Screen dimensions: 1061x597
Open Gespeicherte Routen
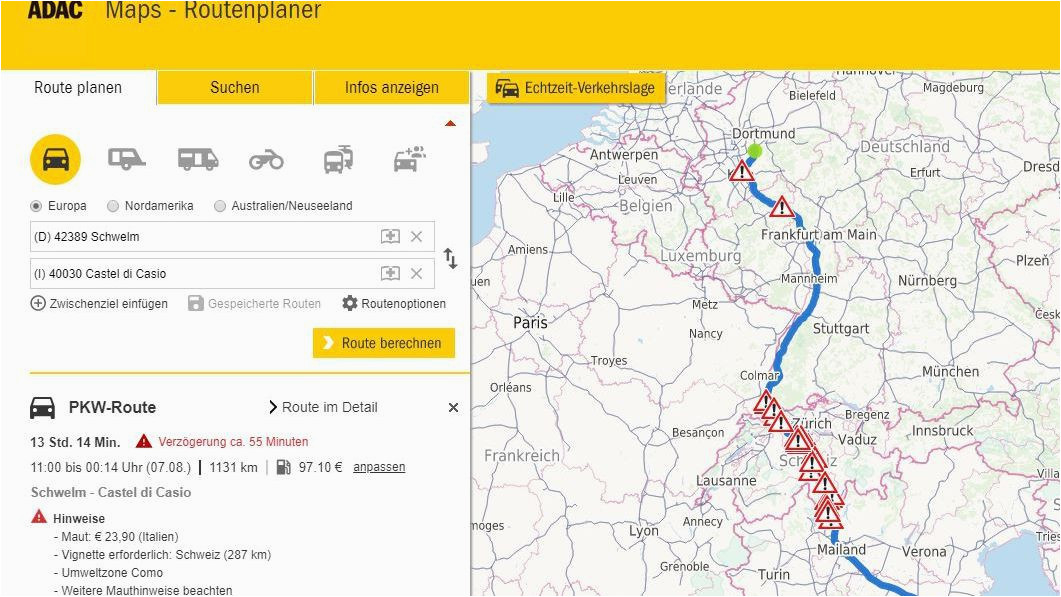(254, 303)
